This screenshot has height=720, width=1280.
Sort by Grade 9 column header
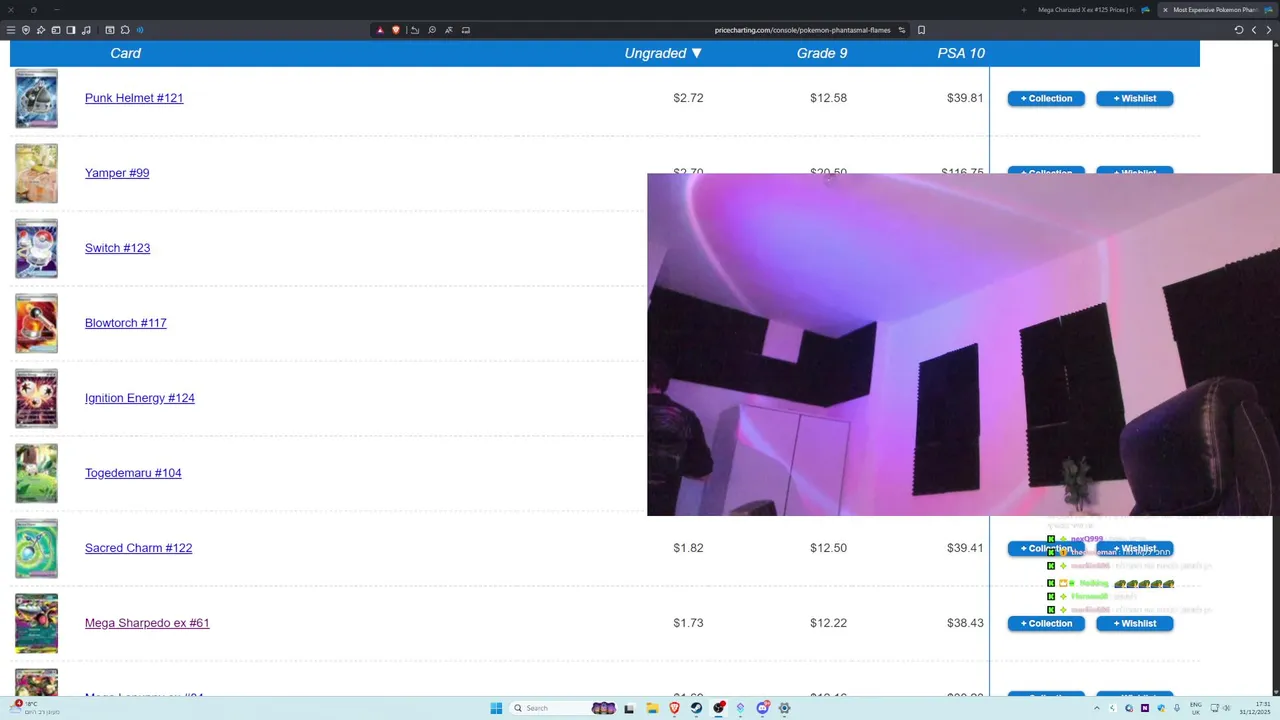[822, 53]
